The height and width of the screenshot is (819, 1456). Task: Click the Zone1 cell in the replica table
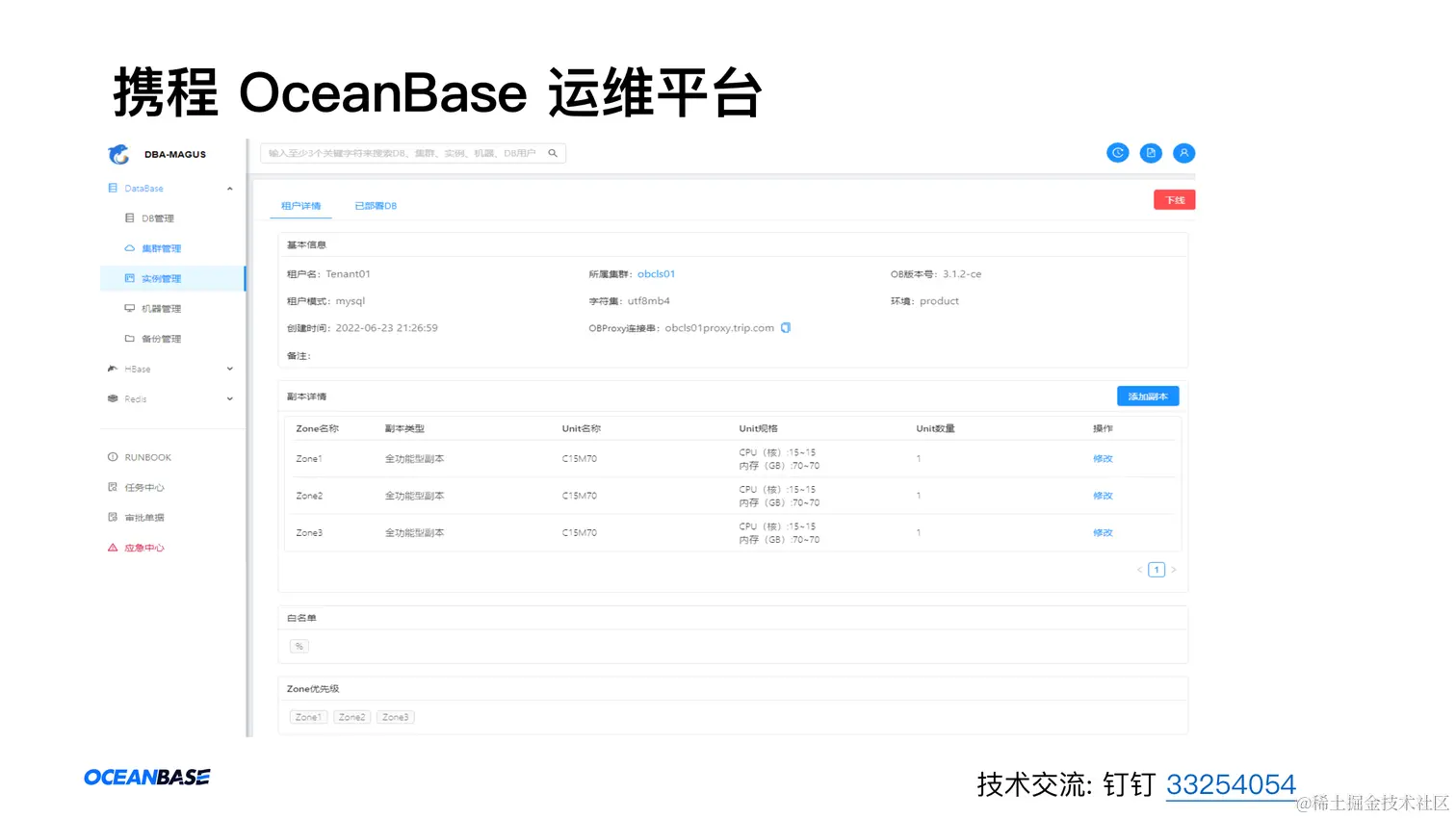(x=309, y=459)
